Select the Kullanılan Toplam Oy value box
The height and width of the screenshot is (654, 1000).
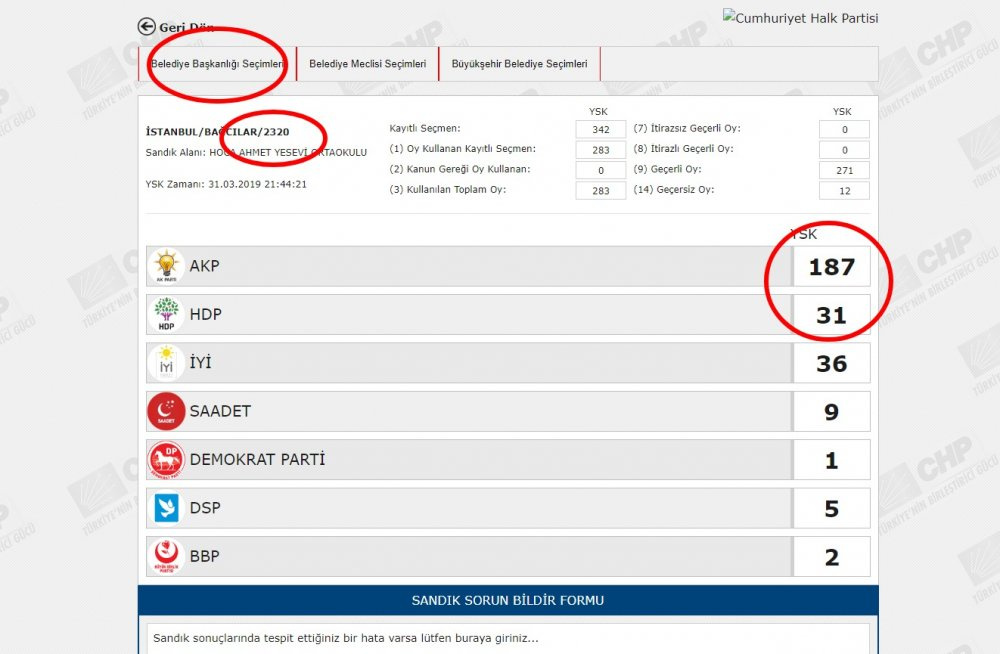coord(601,191)
